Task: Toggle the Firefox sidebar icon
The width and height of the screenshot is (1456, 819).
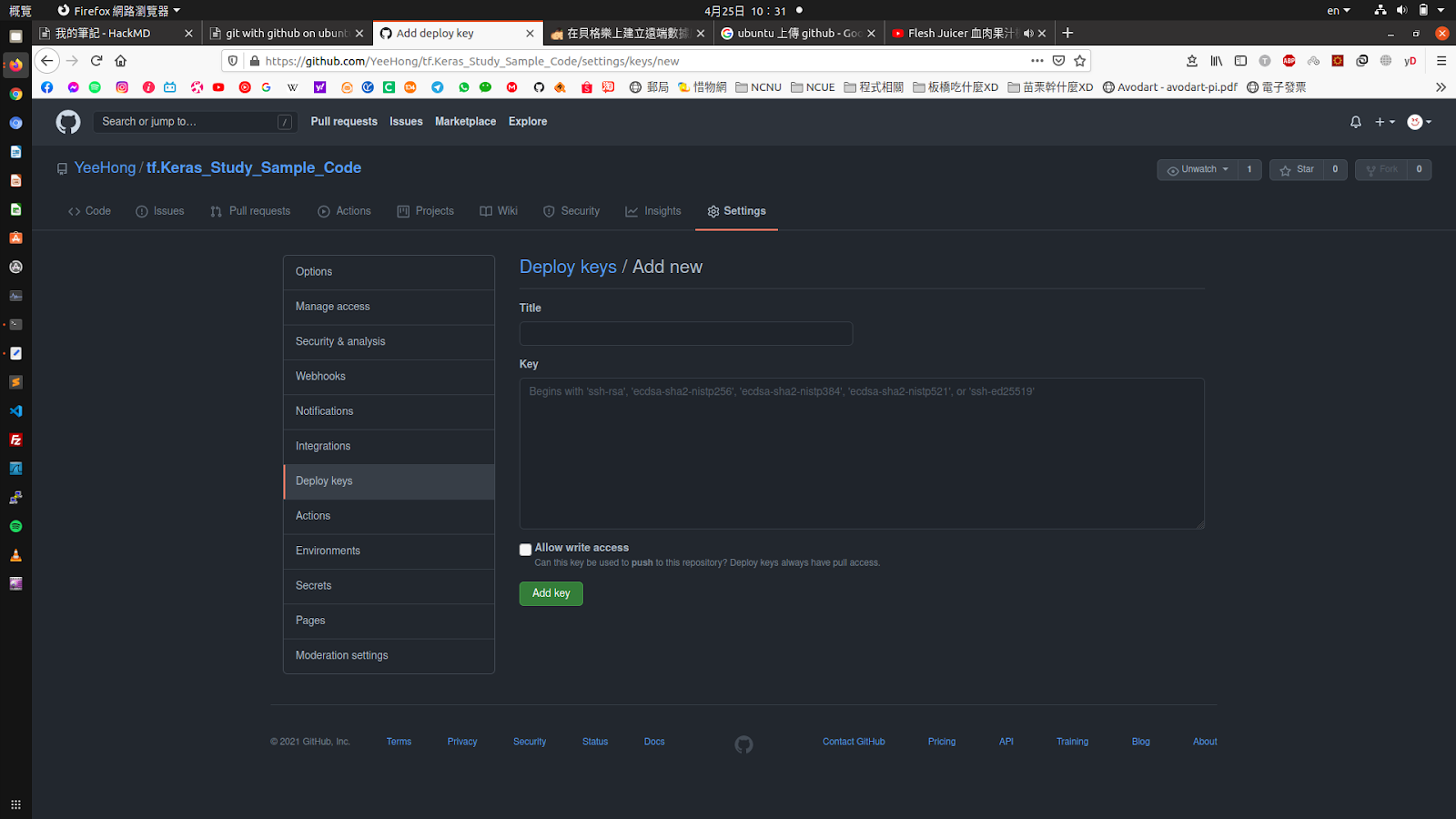Action: [1240, 61]
